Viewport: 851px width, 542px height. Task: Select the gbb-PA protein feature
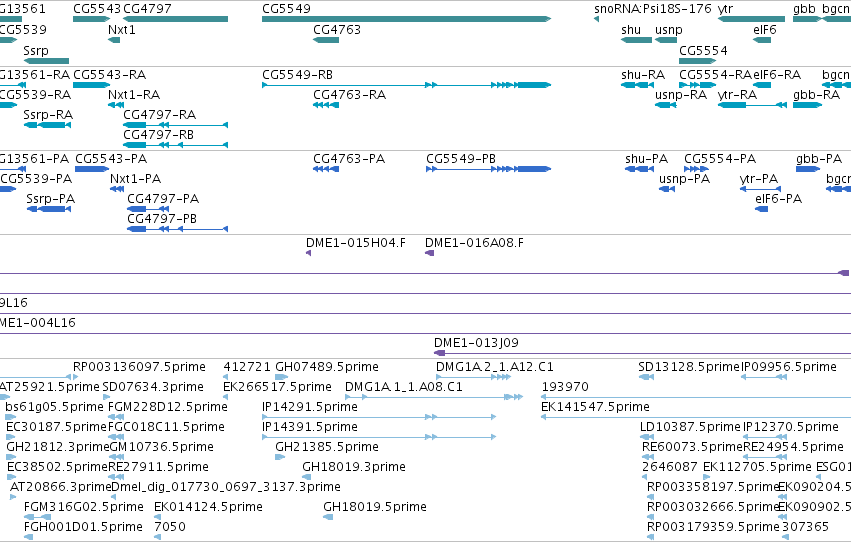808,169
